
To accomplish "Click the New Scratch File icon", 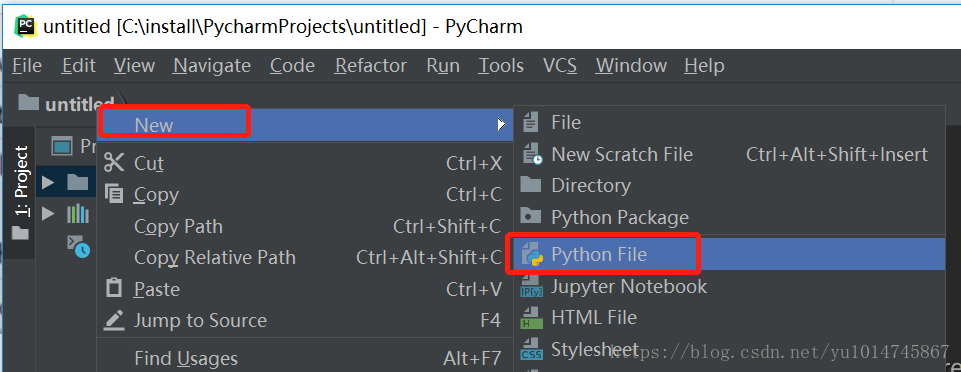I will [531, 154].
